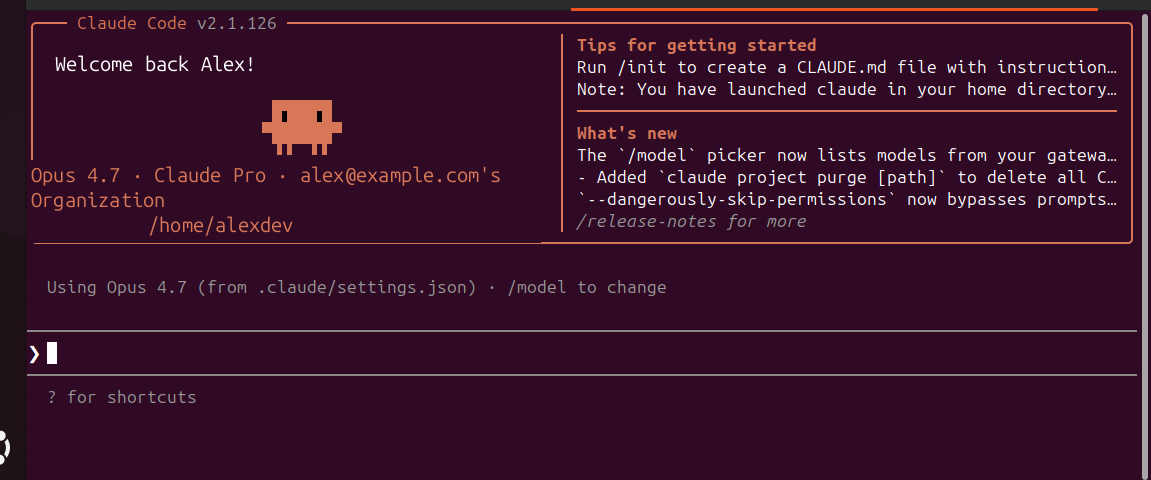Click the "/model picker" release note line

point(847,156)
